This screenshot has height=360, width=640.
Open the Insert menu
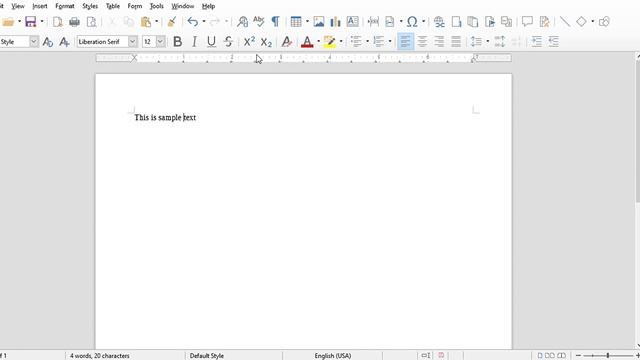coord(40,6)
